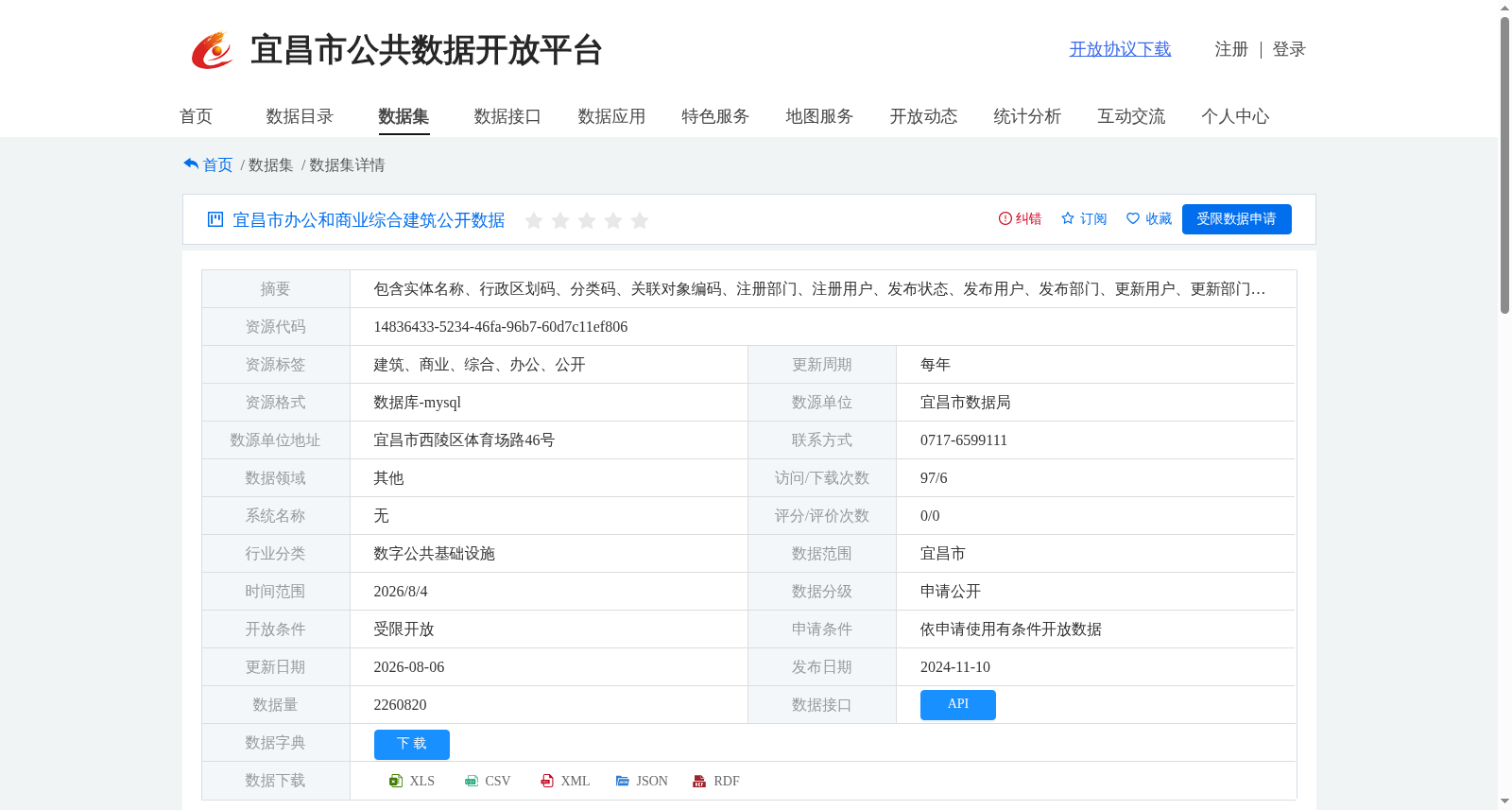This screenshot has width=1512, height=810.
Task: Click the JSON download label
Action: tap(651, 781)
